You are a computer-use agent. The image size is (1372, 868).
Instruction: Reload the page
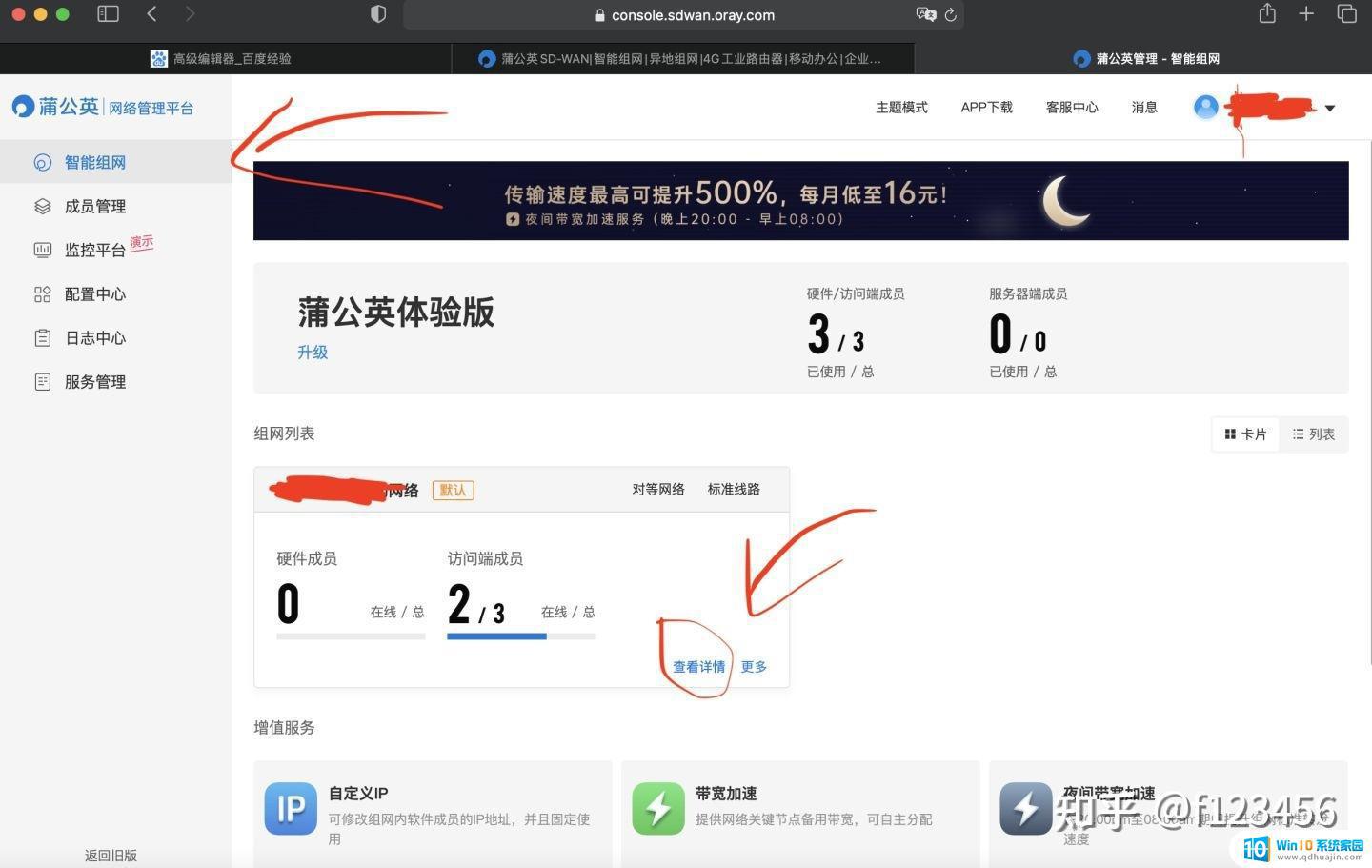[x=951, y=15]
